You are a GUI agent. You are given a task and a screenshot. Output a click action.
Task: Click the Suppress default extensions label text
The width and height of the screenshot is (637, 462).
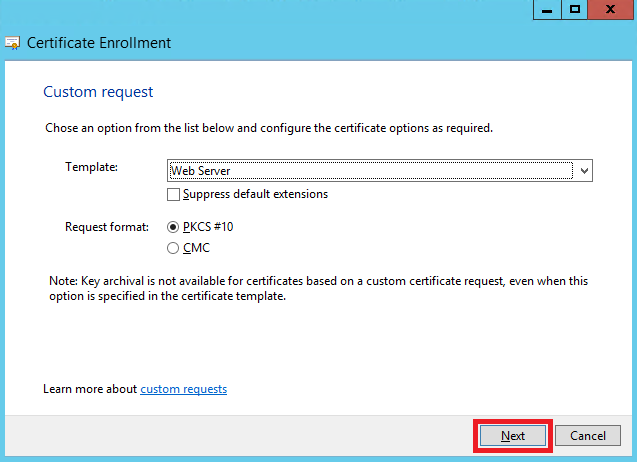[x=255, y=194]
